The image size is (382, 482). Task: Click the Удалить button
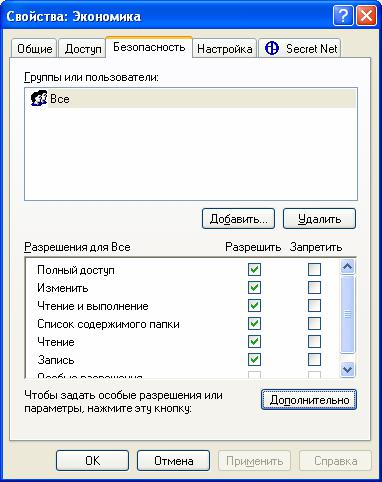(x=319, y=219)
